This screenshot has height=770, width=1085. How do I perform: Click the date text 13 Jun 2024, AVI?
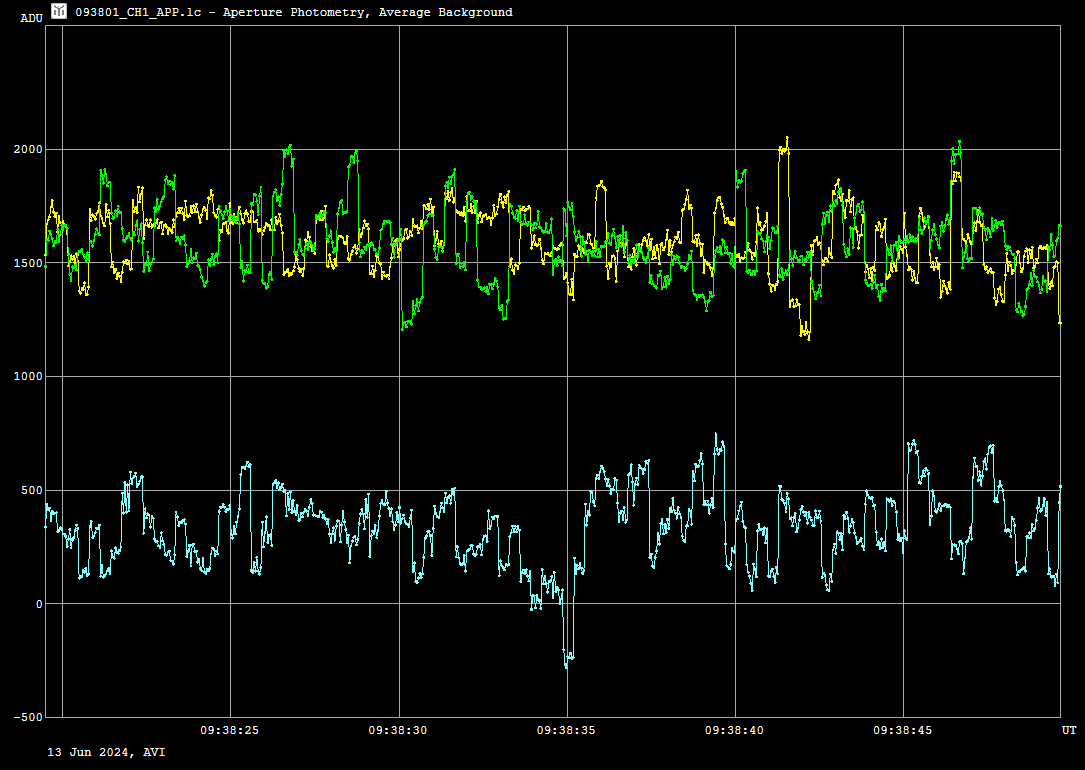click(106, 752)
